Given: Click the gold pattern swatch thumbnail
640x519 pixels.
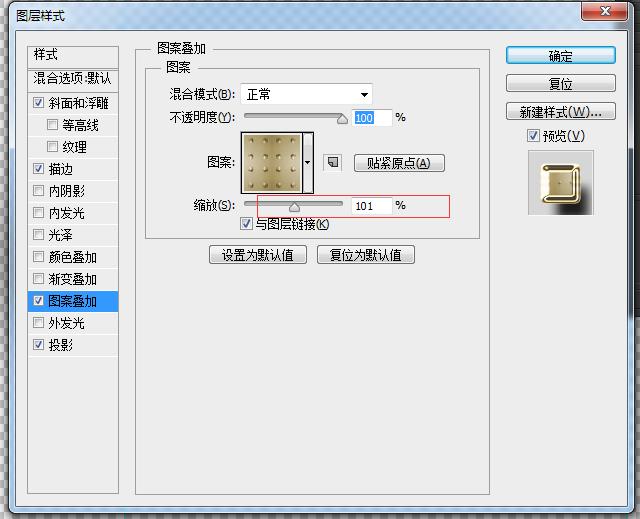Looking at the screenshot, I should [272, 162].
